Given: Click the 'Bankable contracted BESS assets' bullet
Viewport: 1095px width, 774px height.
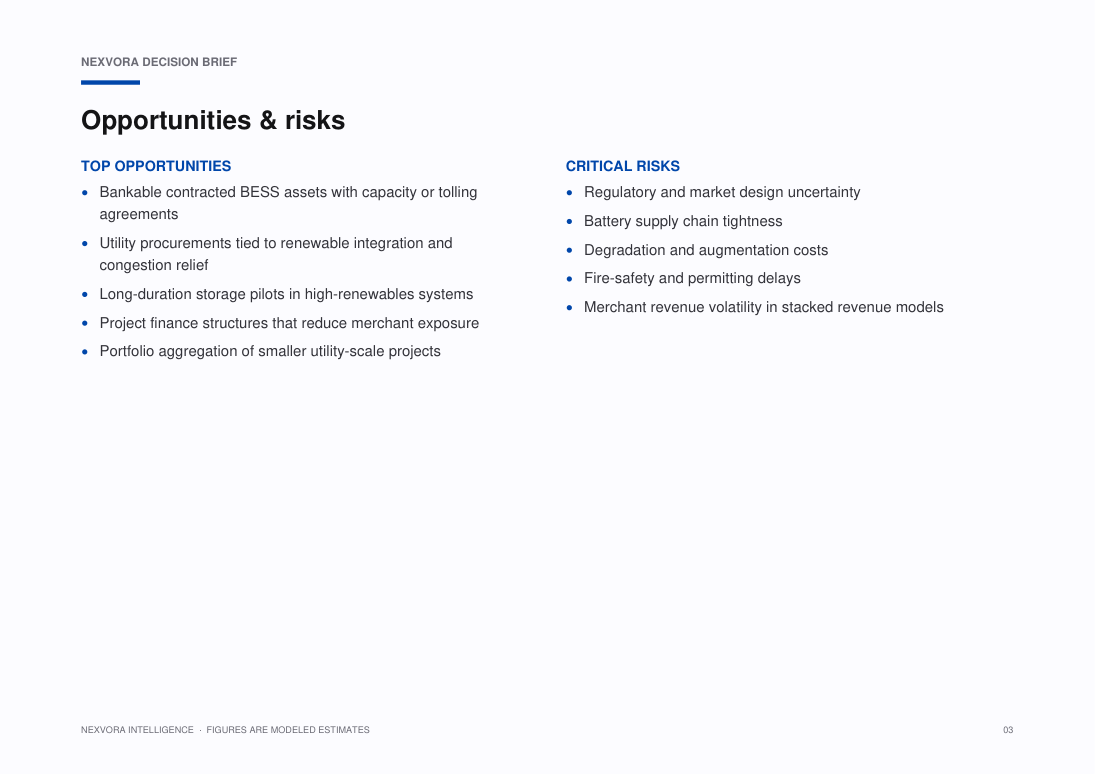Looking at the screenshot, I should point(288,203).
